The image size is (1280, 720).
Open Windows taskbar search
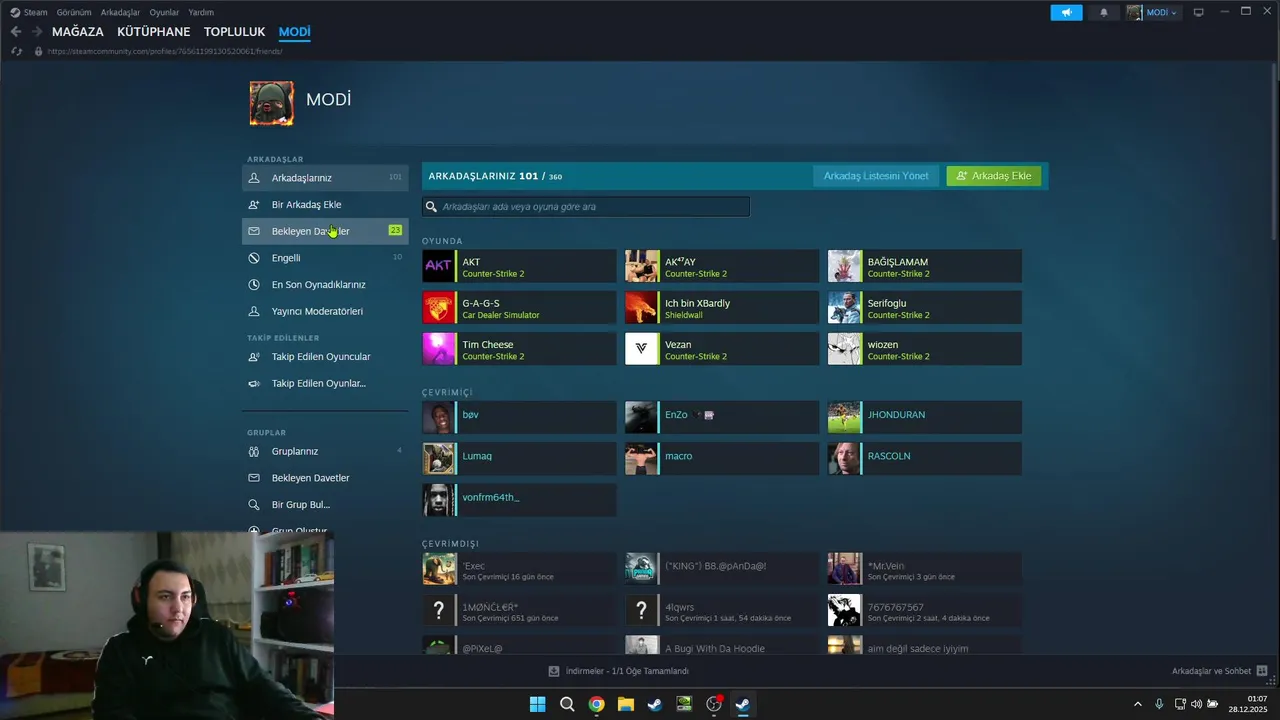click(567, 704)
